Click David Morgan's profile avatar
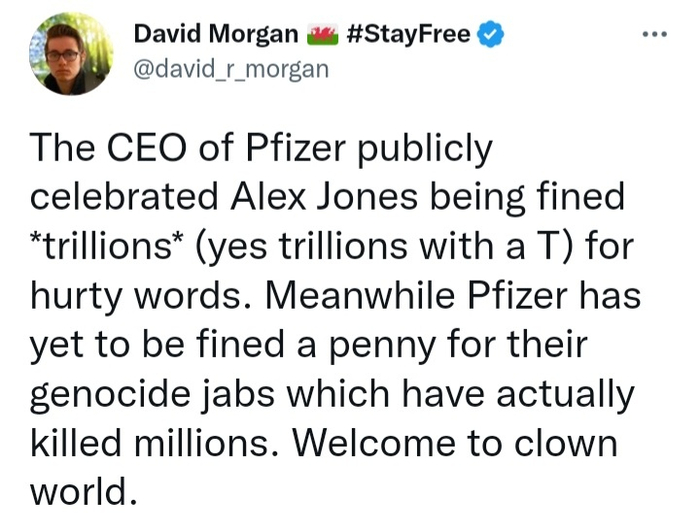 pos(71,53)
